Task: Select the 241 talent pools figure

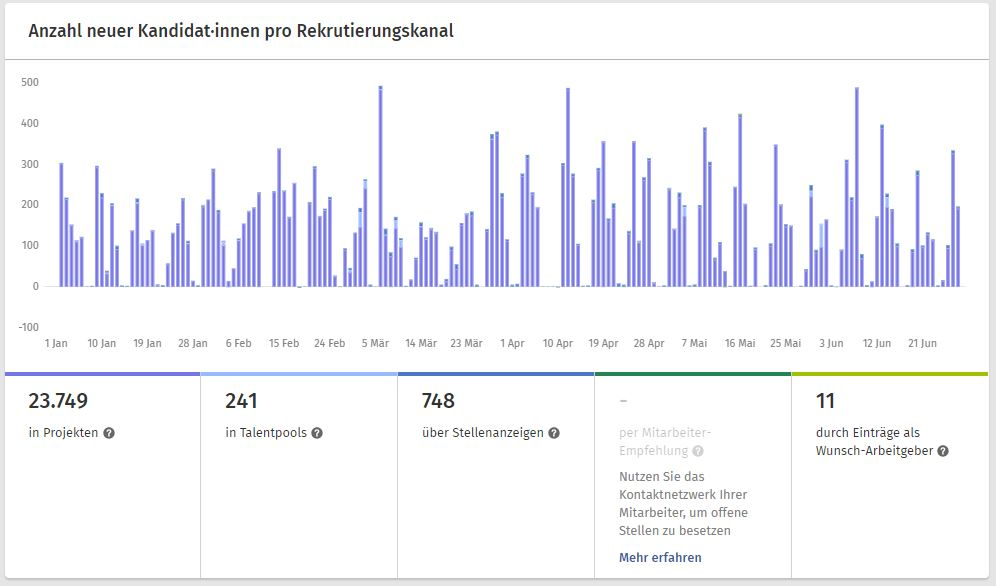Action: pos(241,401)
